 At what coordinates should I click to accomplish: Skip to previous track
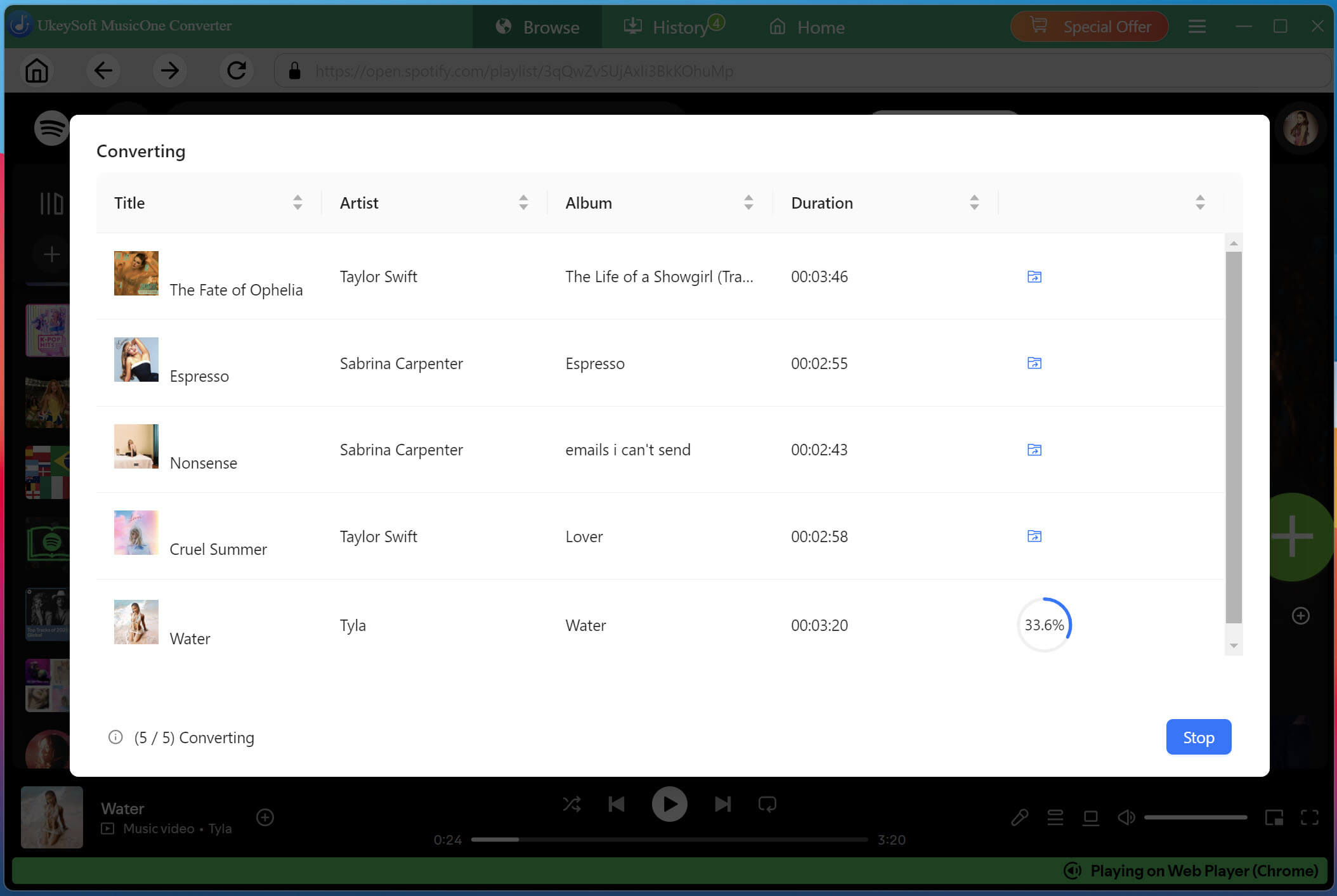(x=616, y=804)
